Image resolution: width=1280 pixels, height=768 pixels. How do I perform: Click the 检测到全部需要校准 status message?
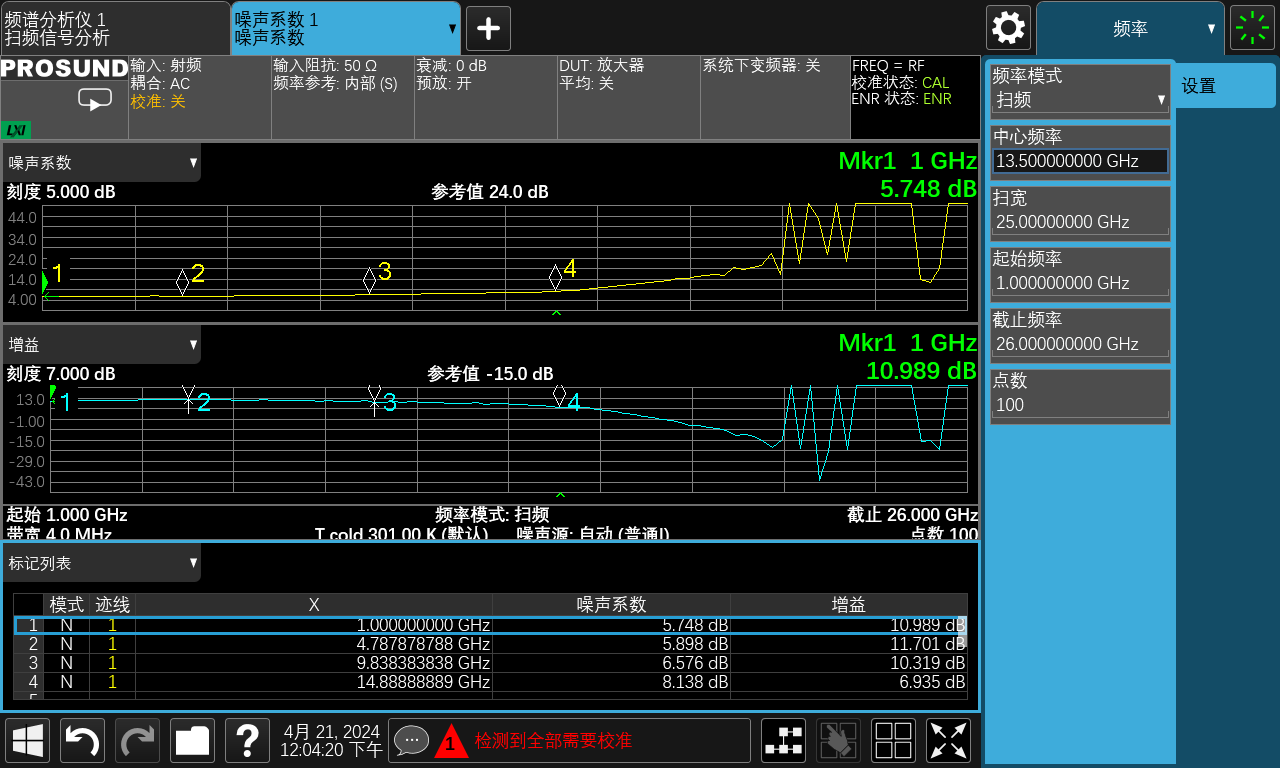[553, 741]
